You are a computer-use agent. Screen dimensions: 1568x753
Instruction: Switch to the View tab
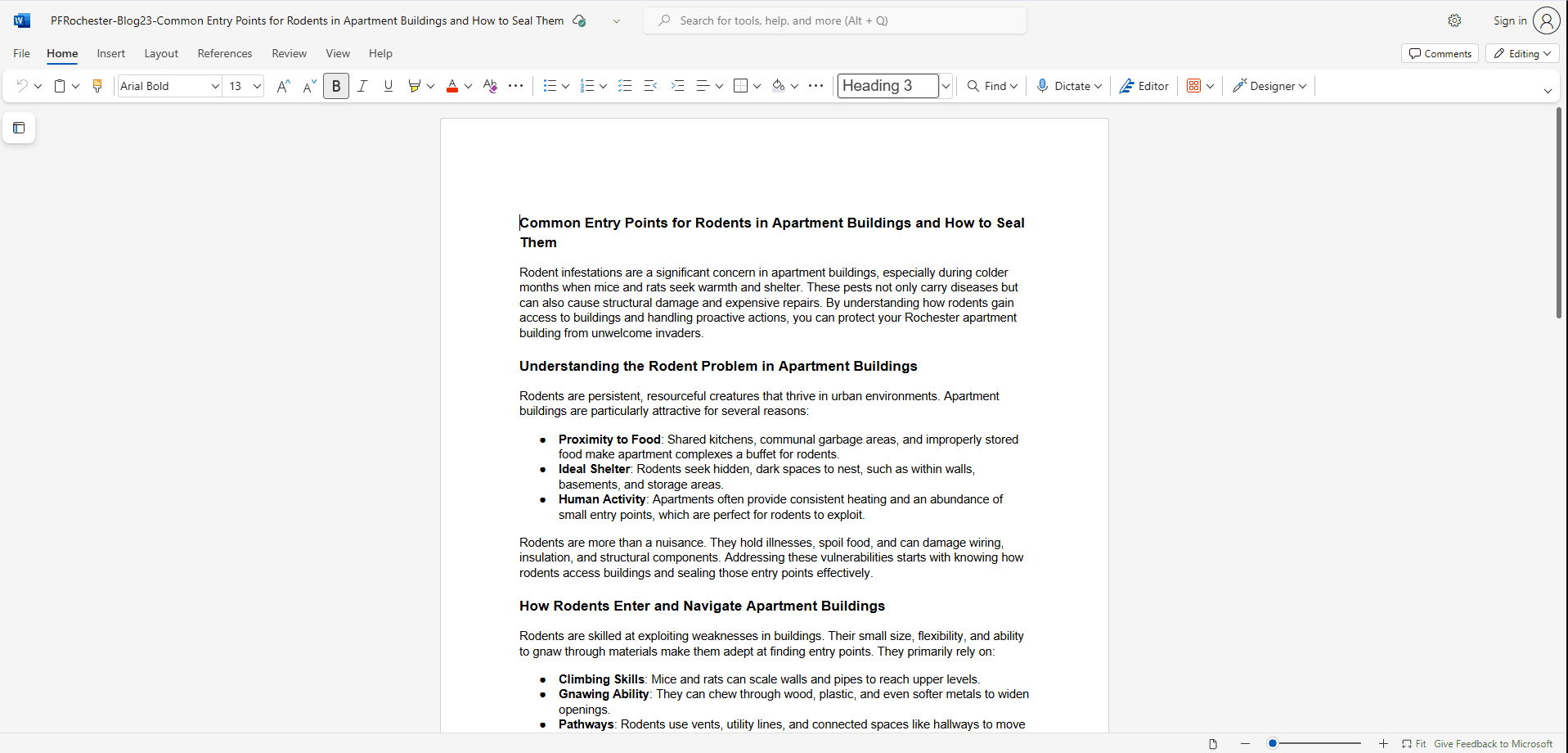click(x=338, y=53)
